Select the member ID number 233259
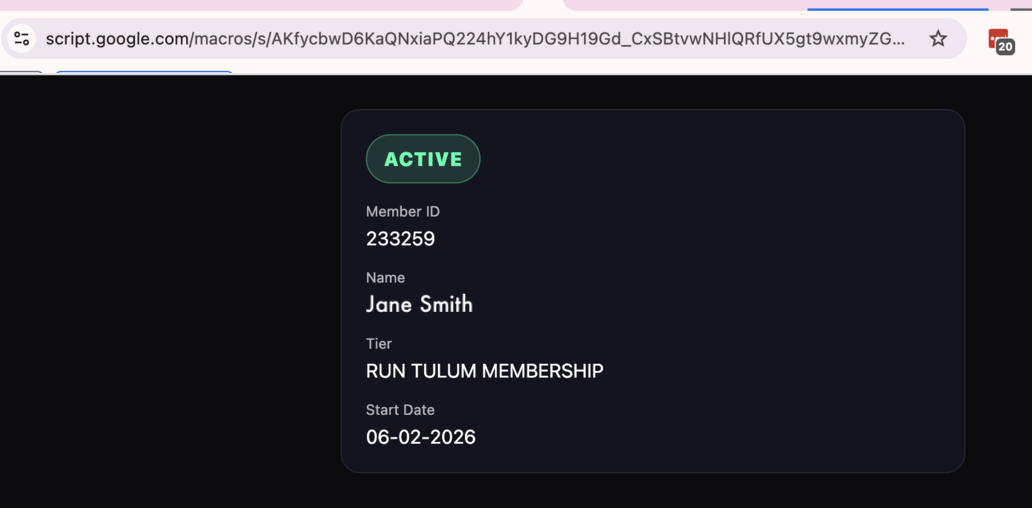Screen dimensions: 1032x508 coord(400,239)
